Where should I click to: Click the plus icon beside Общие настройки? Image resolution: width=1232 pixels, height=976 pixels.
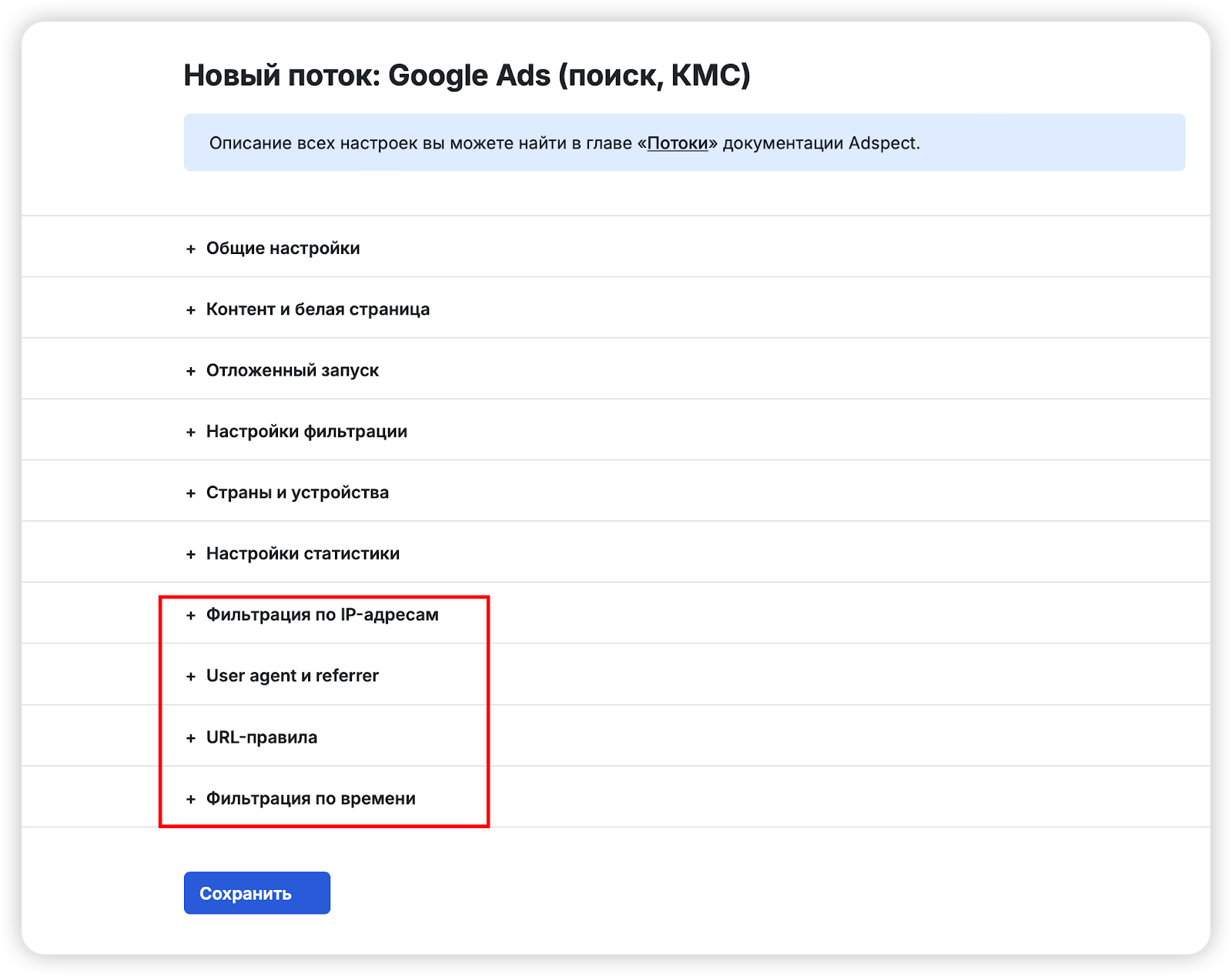[x=191, y=249]
